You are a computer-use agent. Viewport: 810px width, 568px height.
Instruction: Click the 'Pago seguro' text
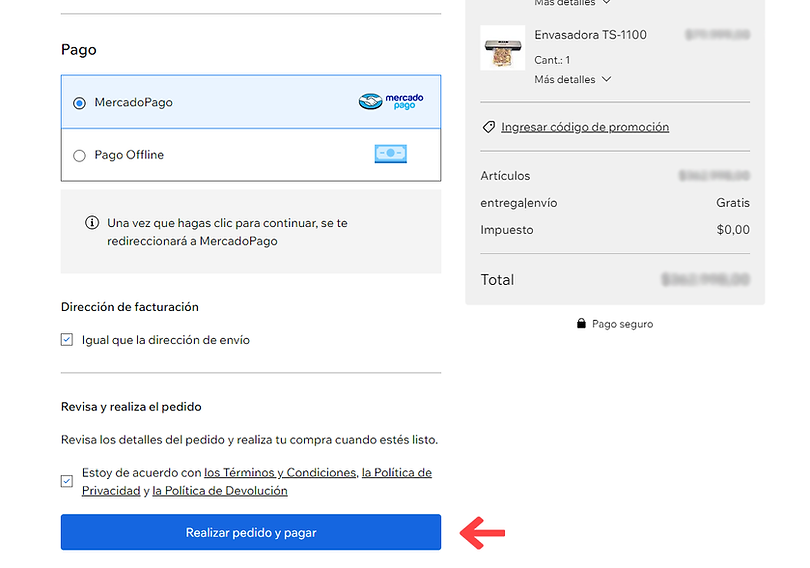click(622, 324)
